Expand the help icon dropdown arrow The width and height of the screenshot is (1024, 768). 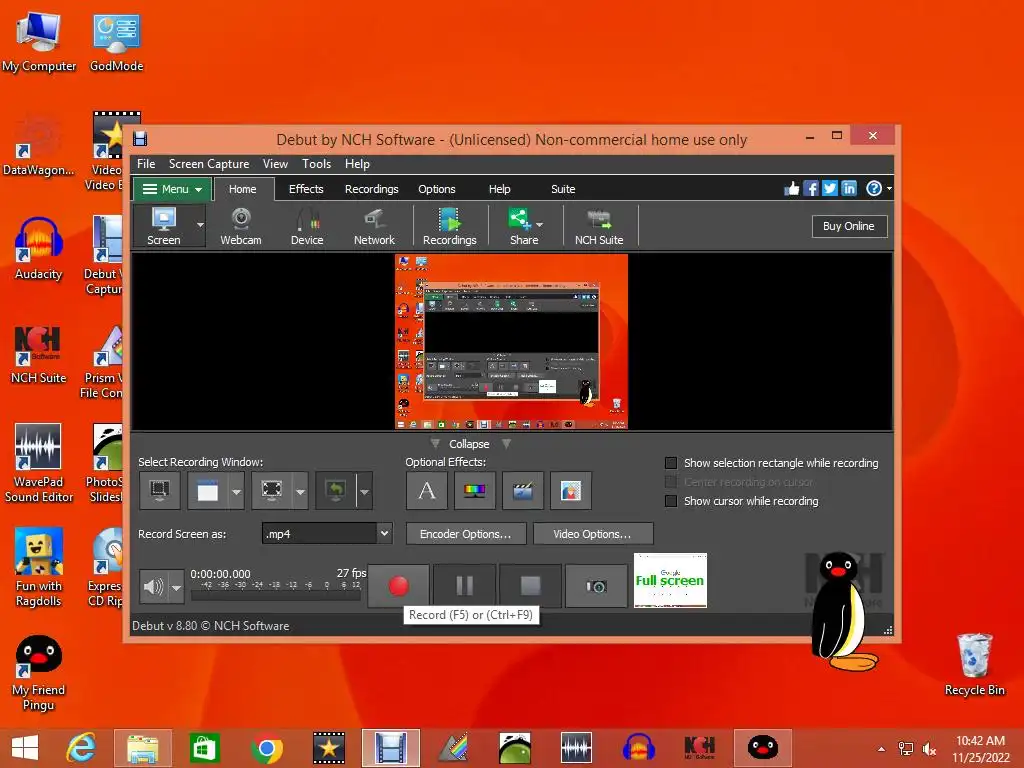pyautogui.click(x=889, y=189)
